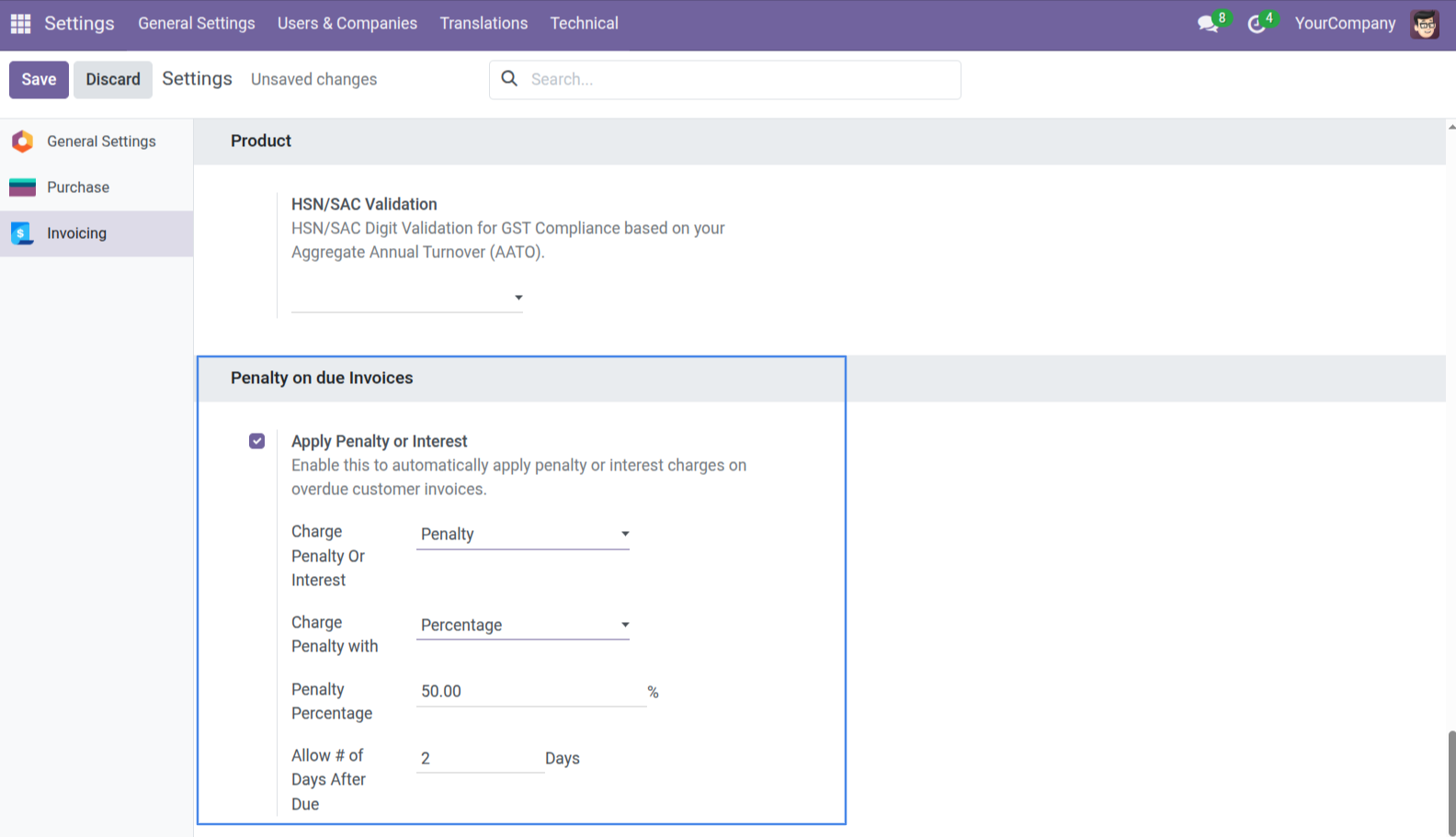Open the Users & Companies menu
Viewport: 1456px width, 837px height.
pos(347,23)
